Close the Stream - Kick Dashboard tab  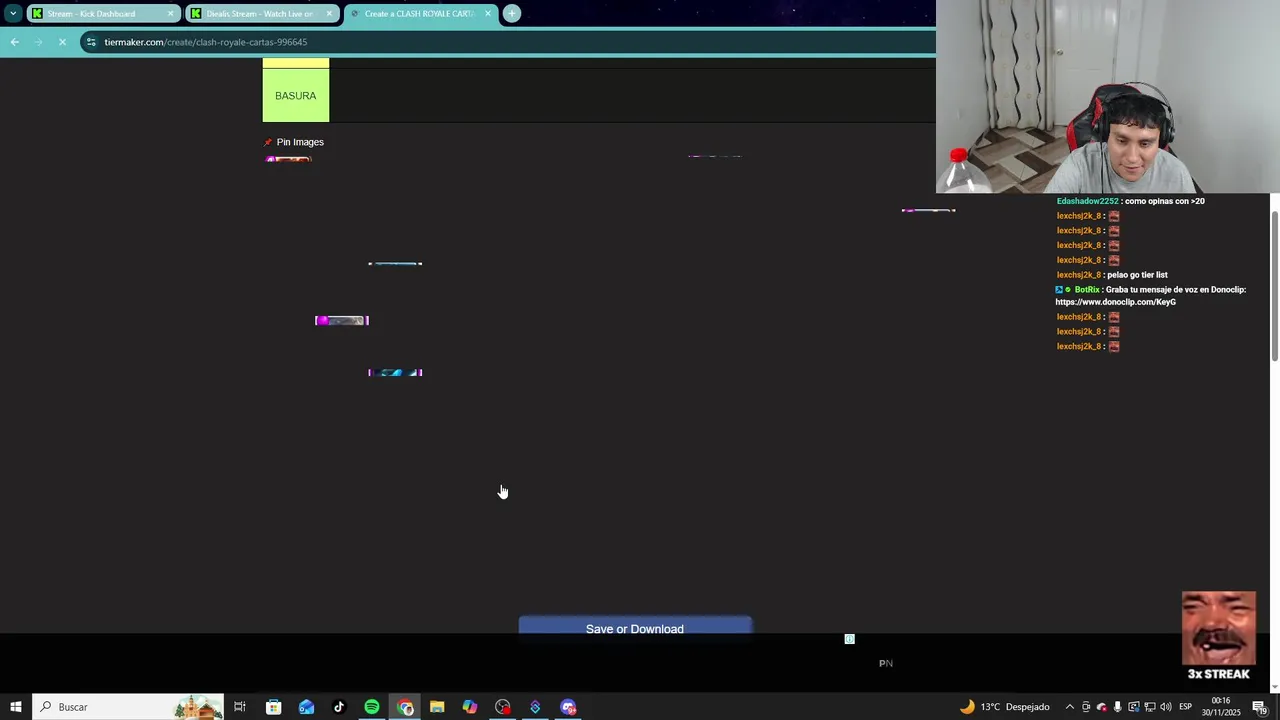(x=170, y=13)
